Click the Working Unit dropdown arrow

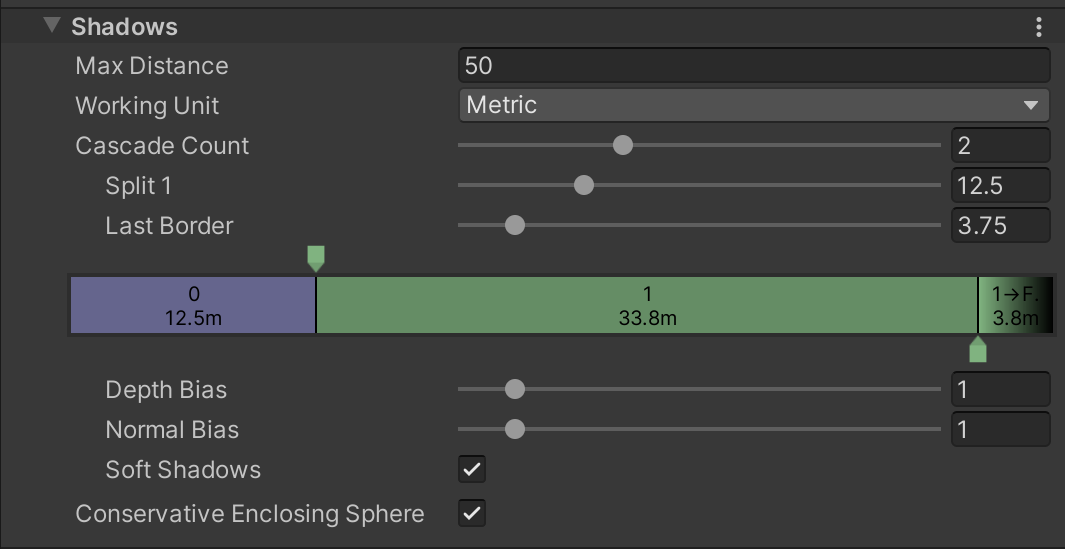(1031, 105)
